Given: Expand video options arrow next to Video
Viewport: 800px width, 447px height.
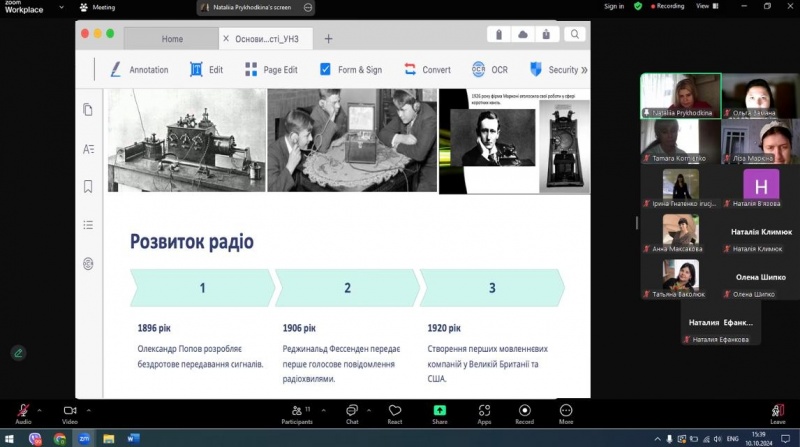Looking at the screenshot, I should coord(88,409).
